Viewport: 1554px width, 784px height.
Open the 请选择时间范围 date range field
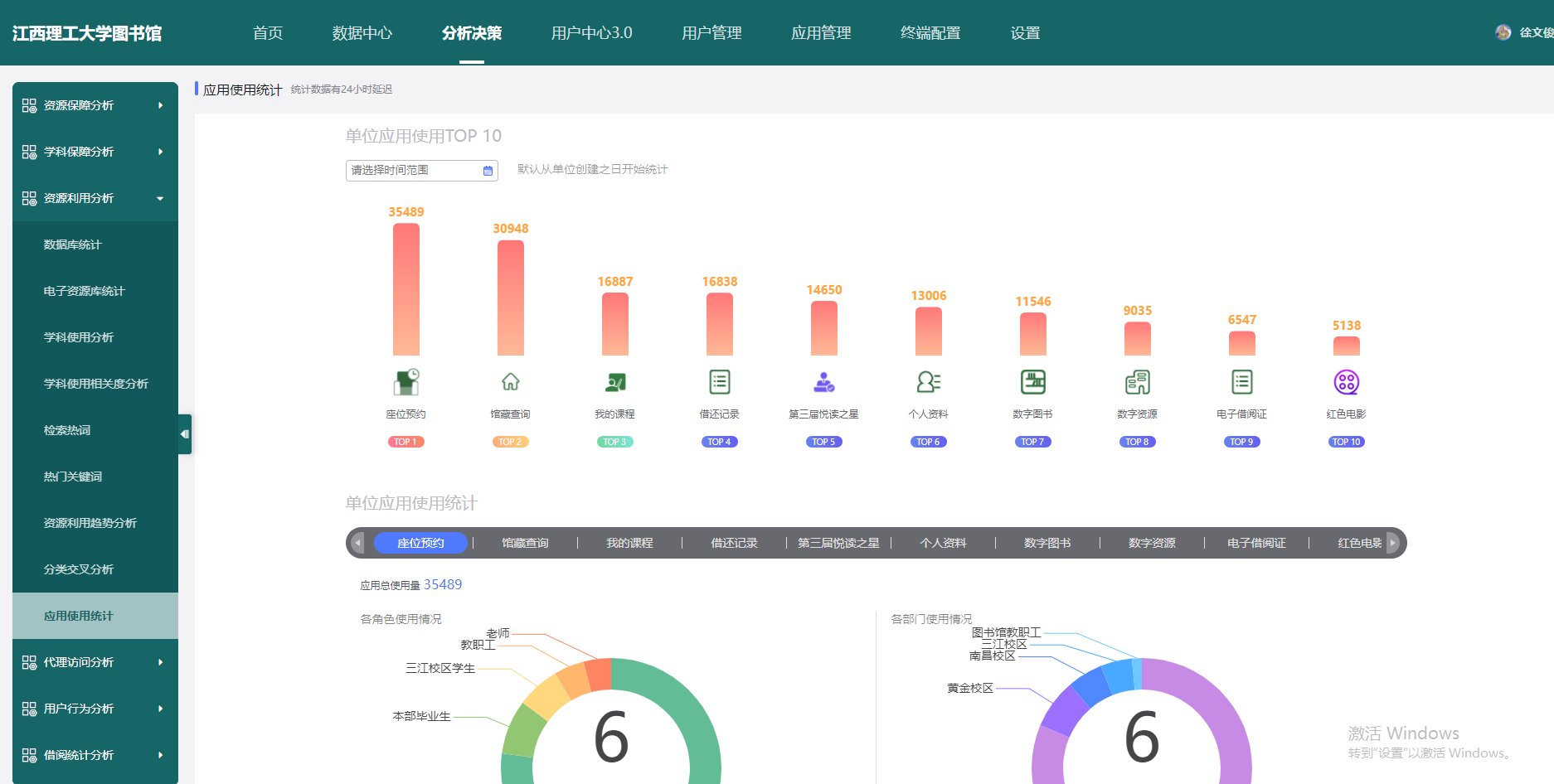(420, 171)
